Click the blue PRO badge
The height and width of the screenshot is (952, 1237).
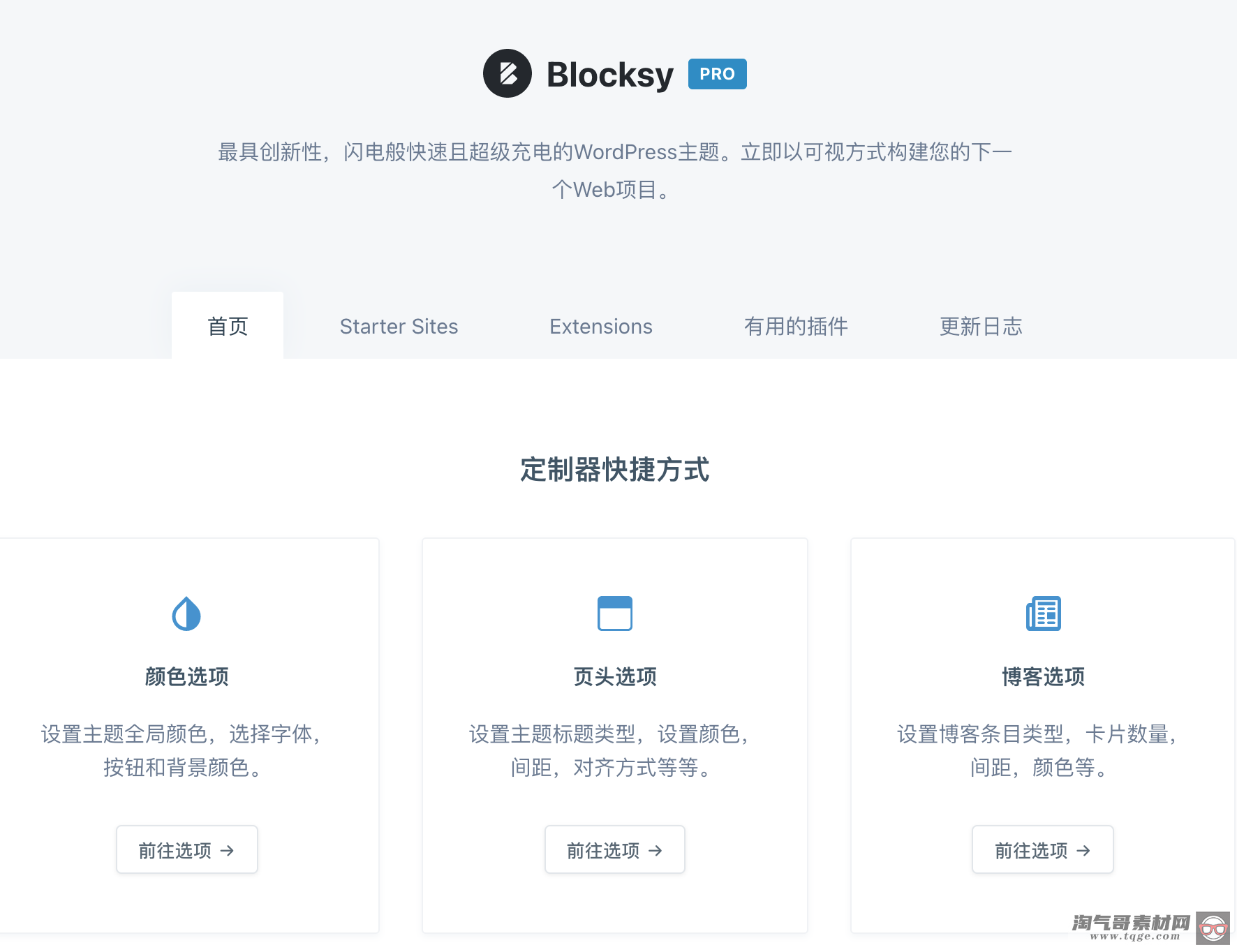(717, 73)
